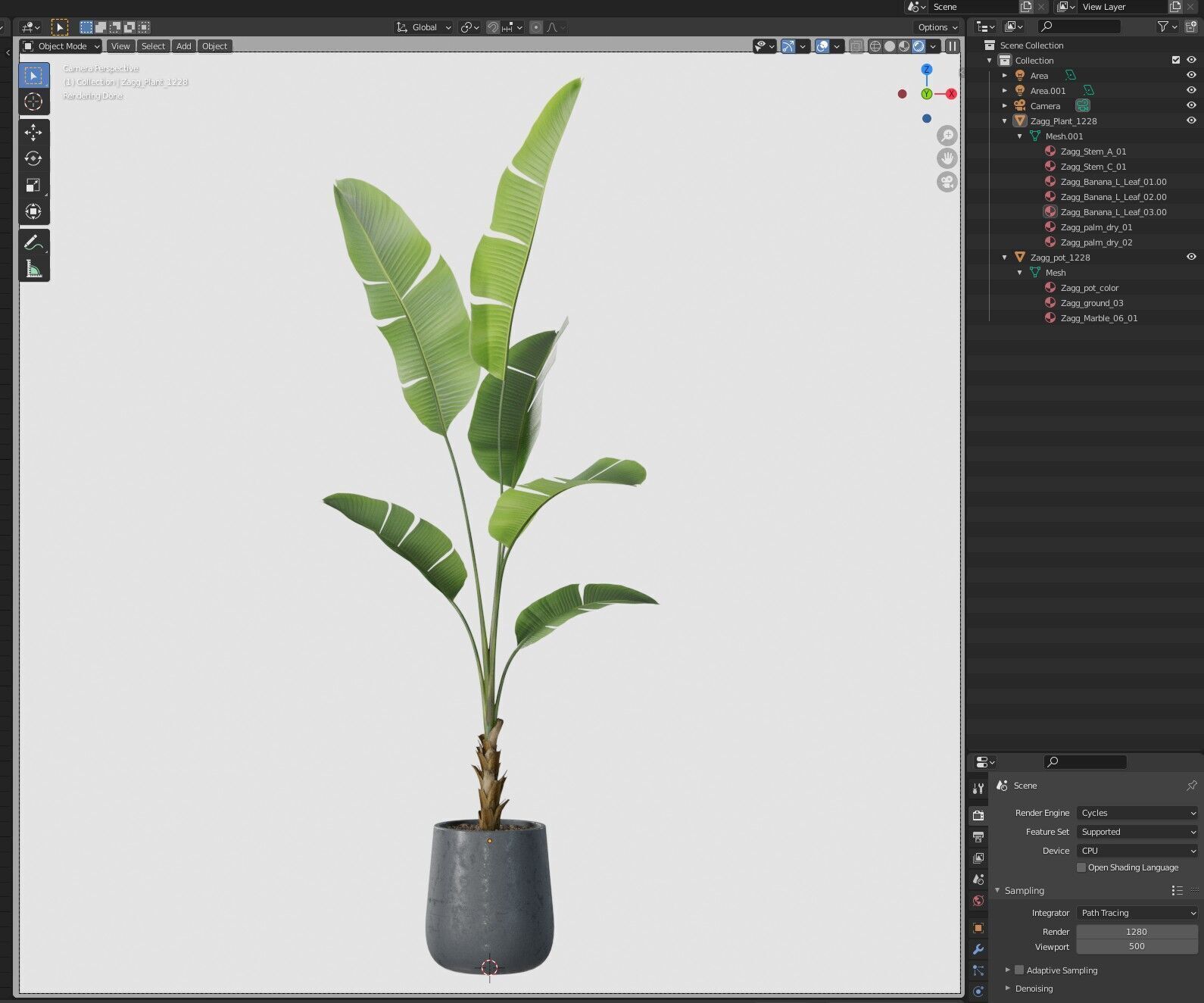The width and height of the screenshot is (1204, 1003).
Task: Open the Options popover
Action: (x=937, y=27)
